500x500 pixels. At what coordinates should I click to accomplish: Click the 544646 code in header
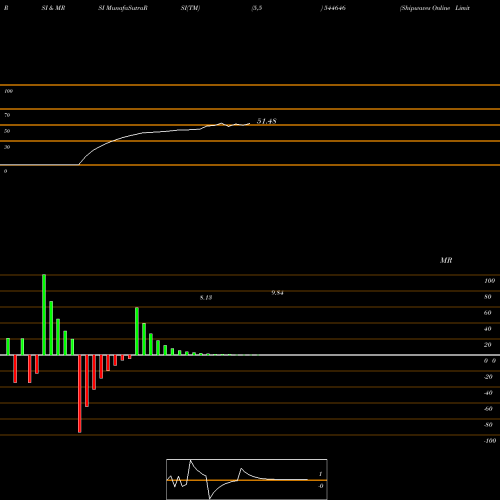(334, 8)
